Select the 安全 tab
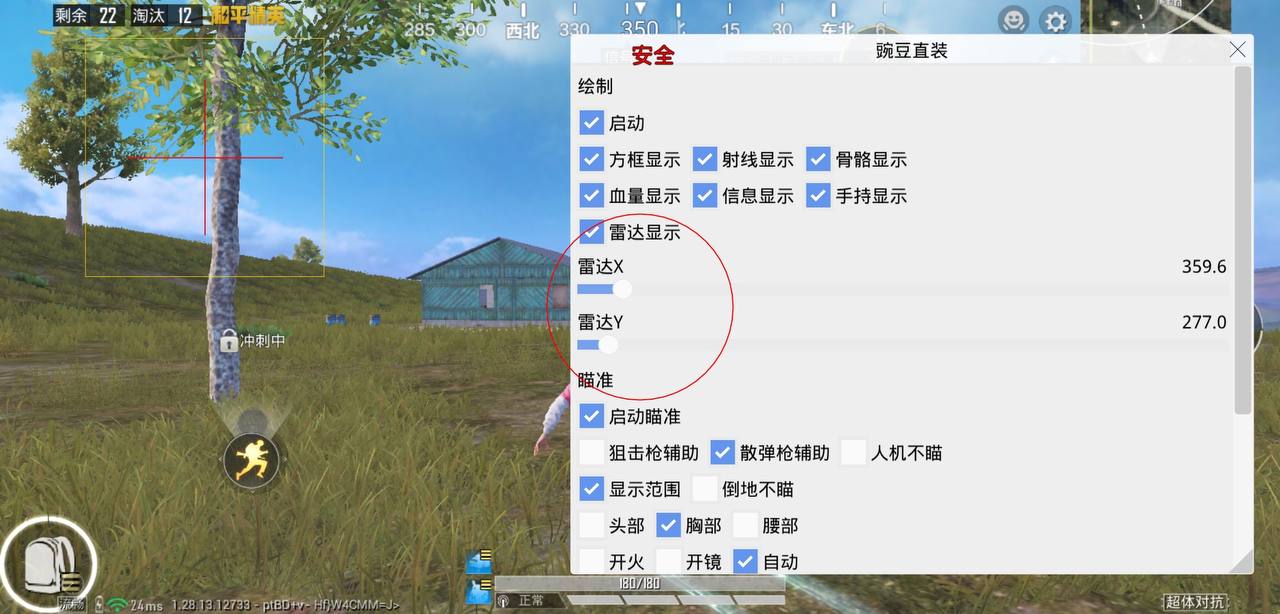 tap(651, 56)
